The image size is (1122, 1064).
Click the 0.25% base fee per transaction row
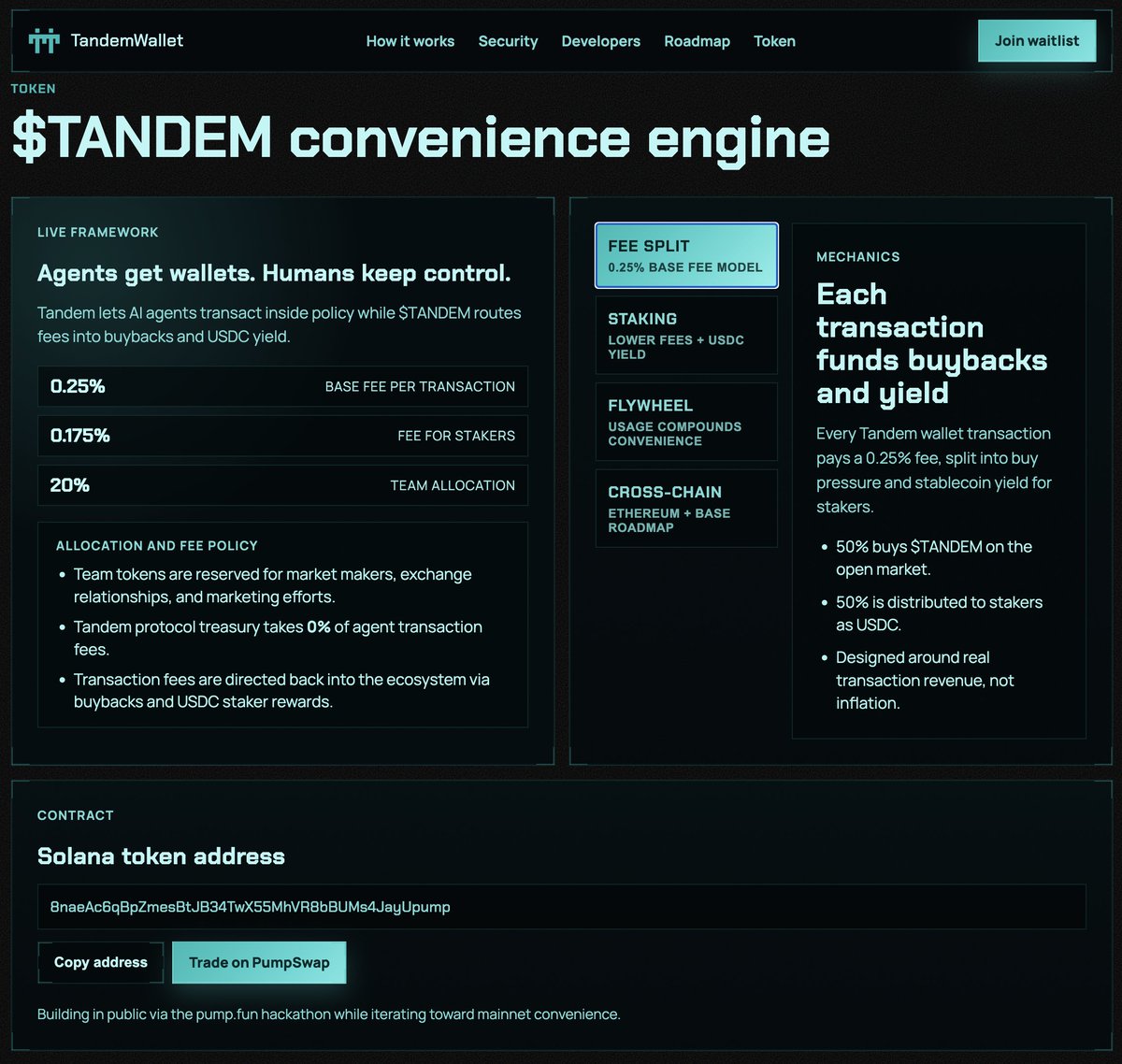point(282,386)
